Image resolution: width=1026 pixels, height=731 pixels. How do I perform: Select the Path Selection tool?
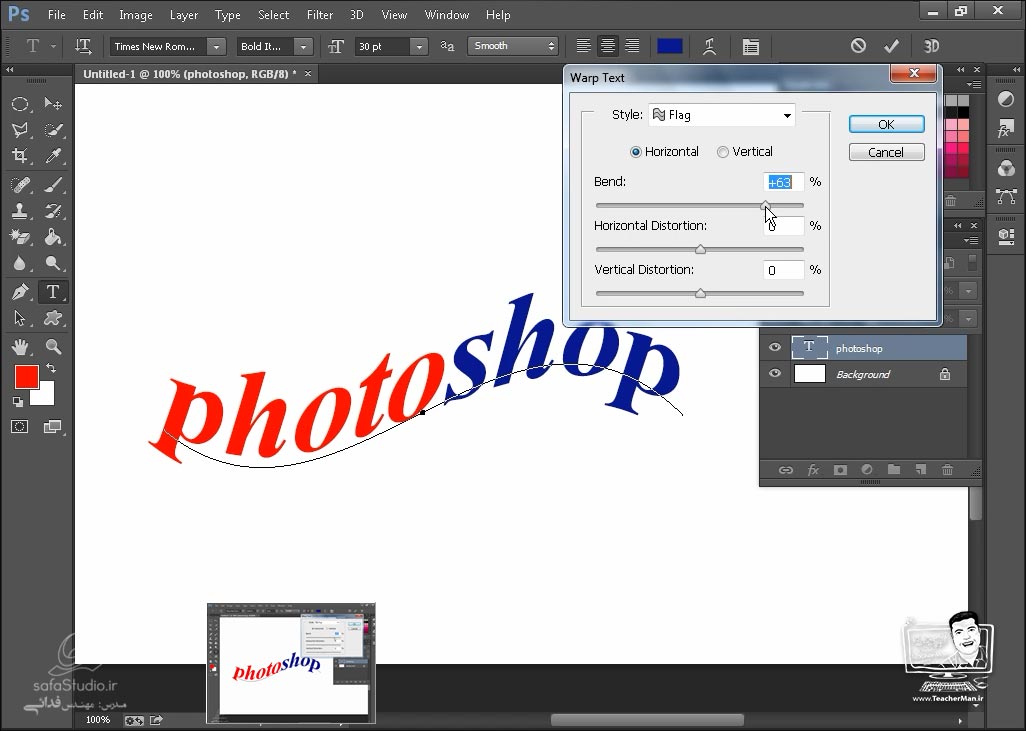[x=20, y=318]
